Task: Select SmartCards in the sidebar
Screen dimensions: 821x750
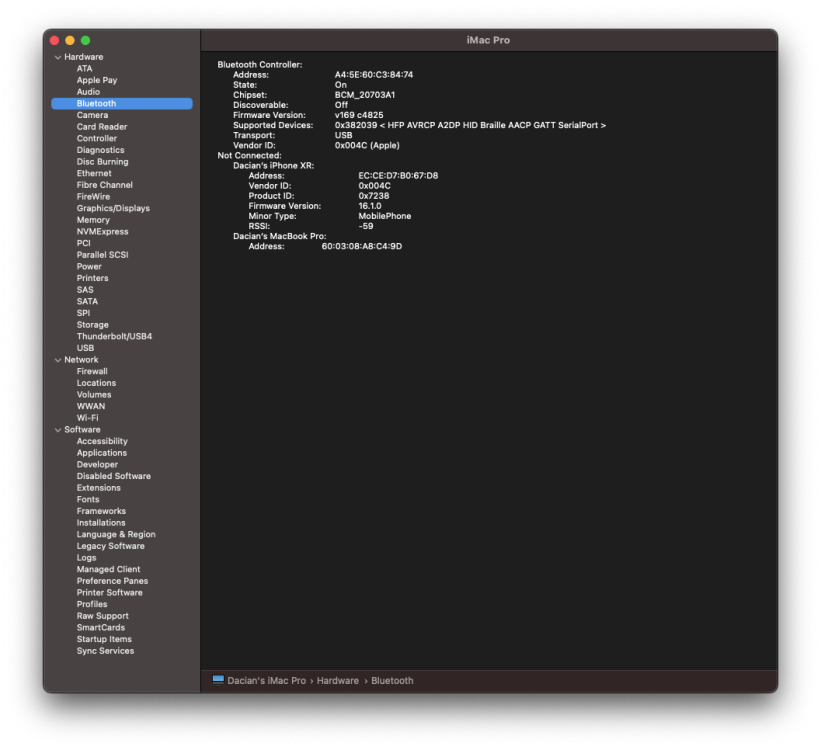Action: pos(101,627)
